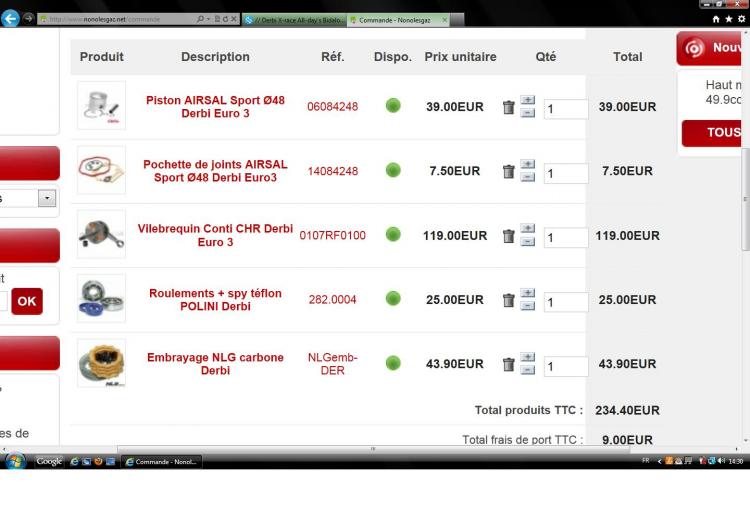750x509 pixels.
Task: Open a new blank browser tab
Action: coord(457,20)
